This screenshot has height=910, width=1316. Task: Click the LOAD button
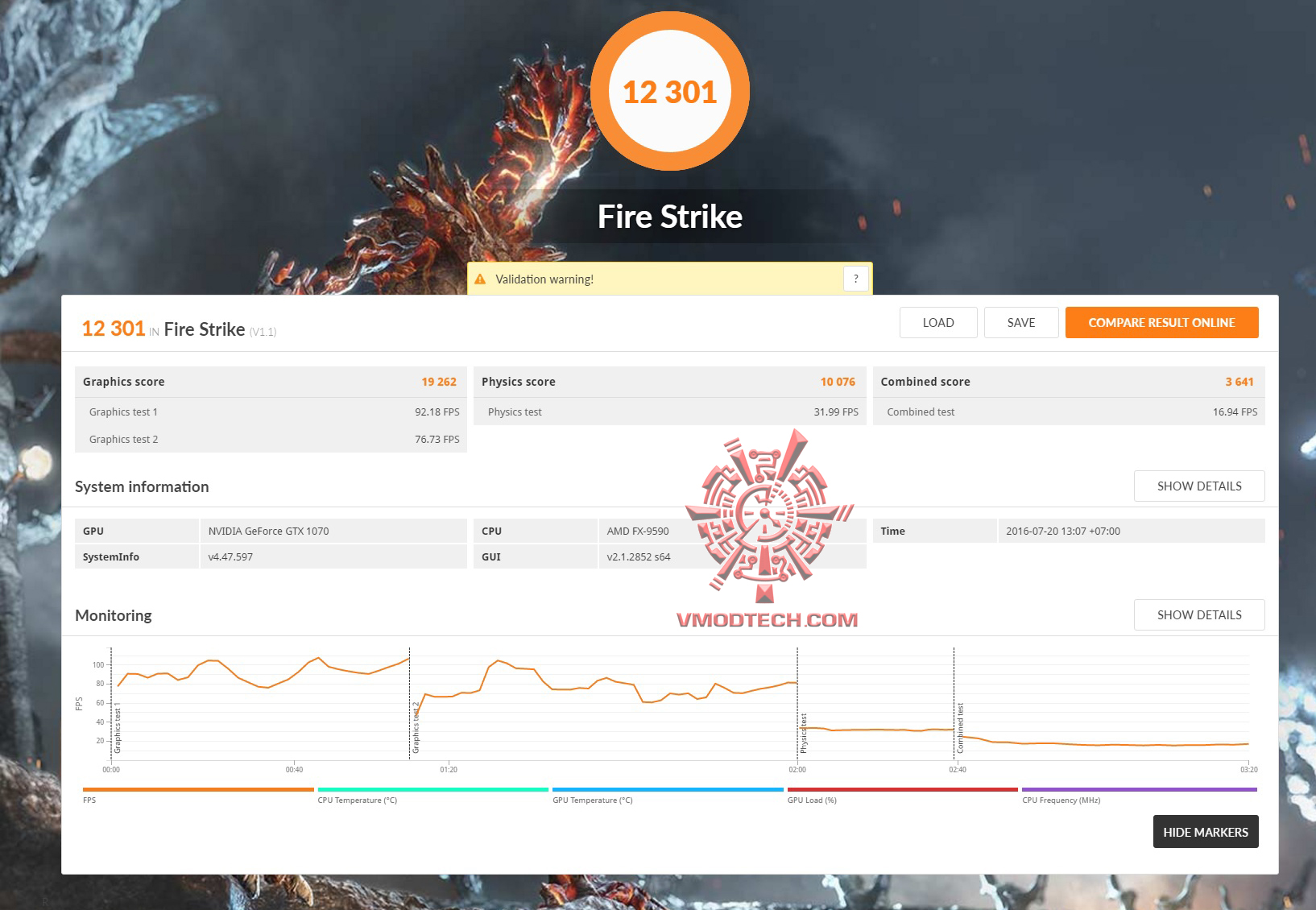pyautogui.click(x=938, y=323)
